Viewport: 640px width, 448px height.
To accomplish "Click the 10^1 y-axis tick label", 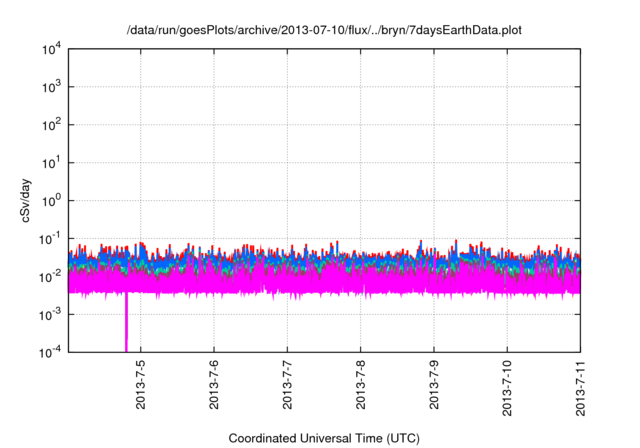I will 51,163.
